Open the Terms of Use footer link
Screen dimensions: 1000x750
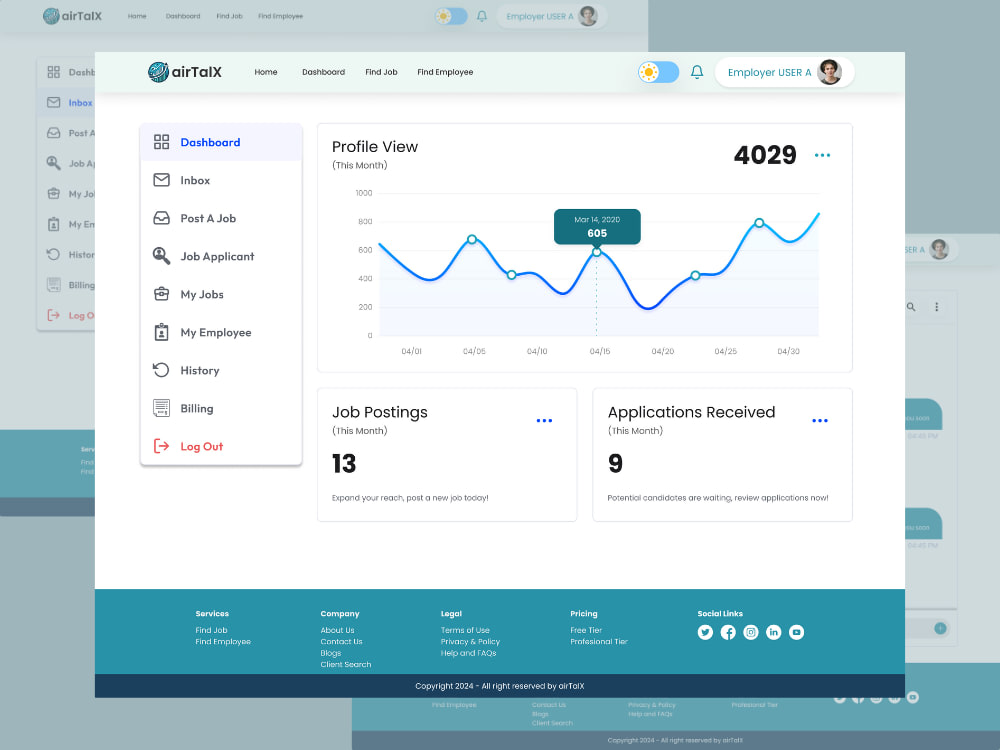(465, 630)
